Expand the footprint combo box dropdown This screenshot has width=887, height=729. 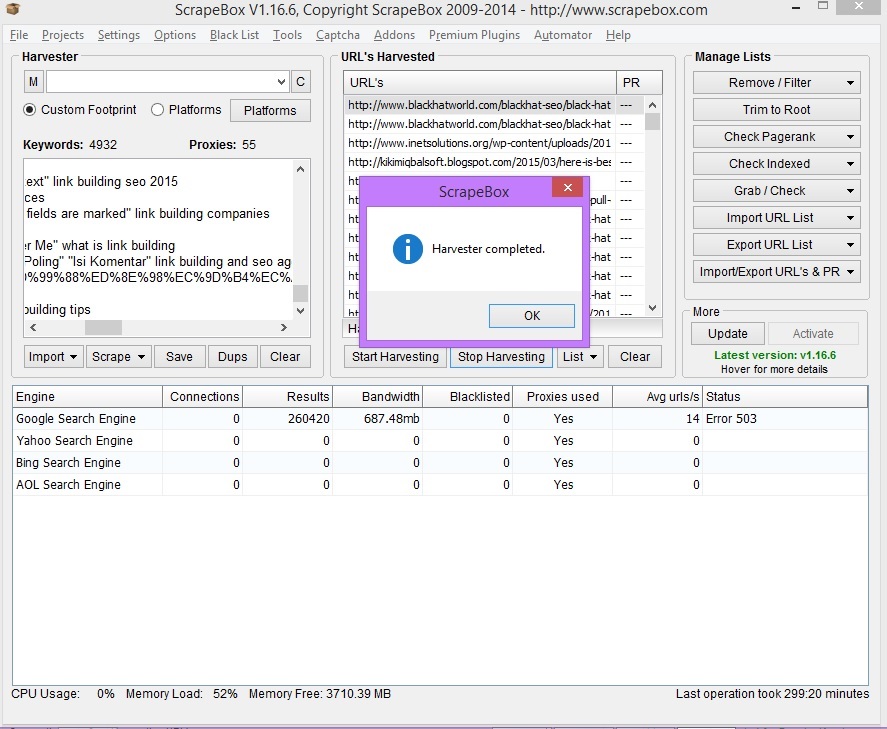click(x=281, y=82)
